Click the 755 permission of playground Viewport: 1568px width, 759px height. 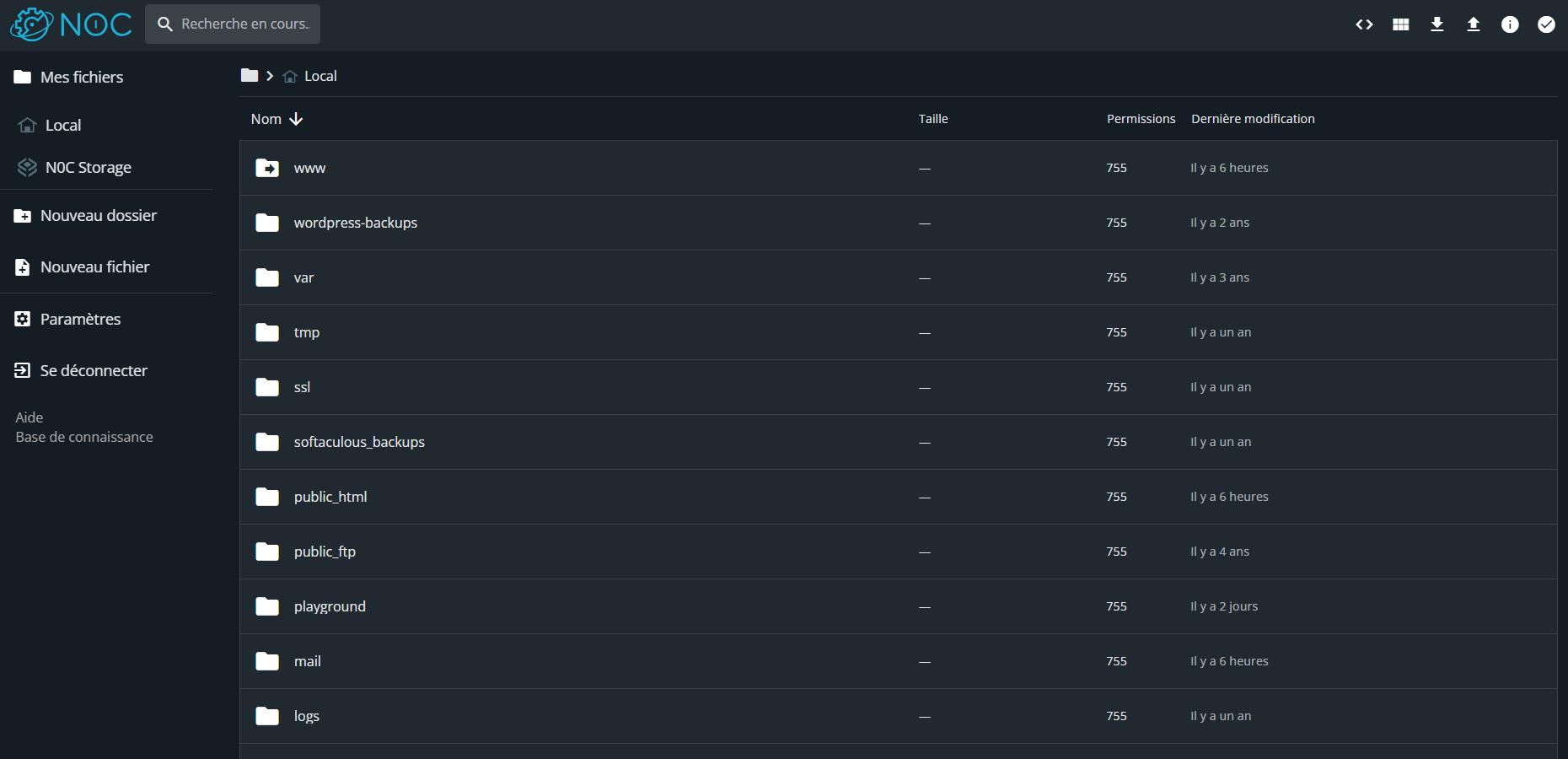tap(1116, 606)
